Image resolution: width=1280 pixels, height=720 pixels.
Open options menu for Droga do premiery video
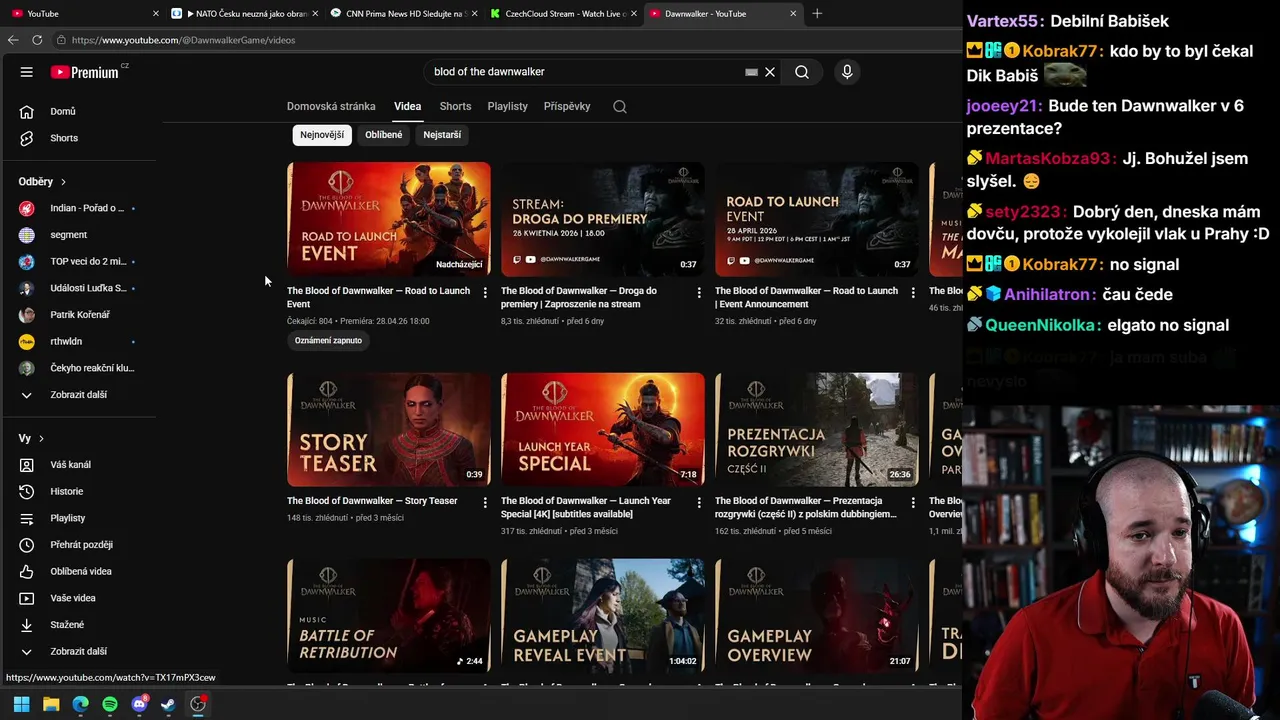pos(699,293)
